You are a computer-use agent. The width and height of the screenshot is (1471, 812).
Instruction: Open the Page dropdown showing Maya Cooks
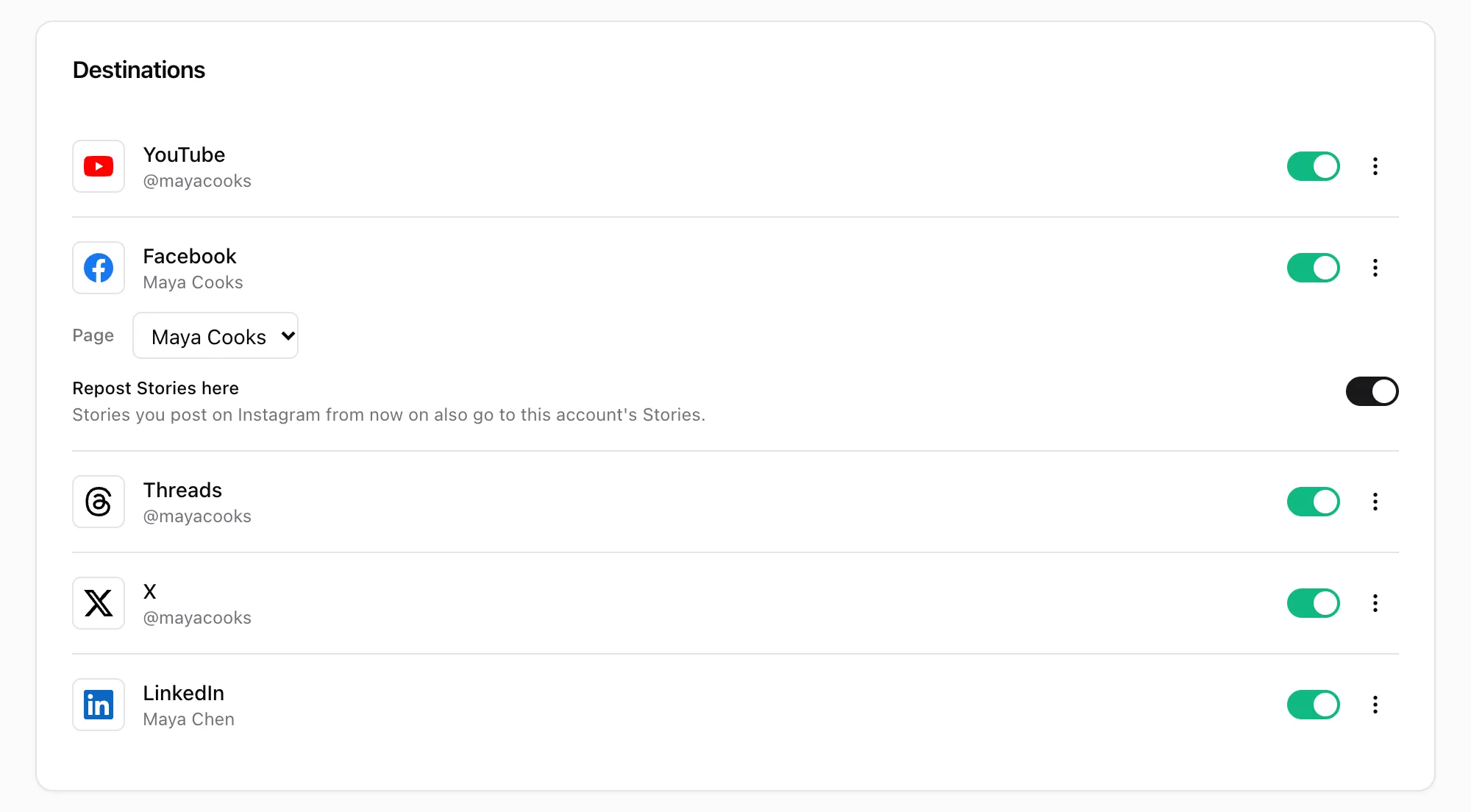click(216, 336)
